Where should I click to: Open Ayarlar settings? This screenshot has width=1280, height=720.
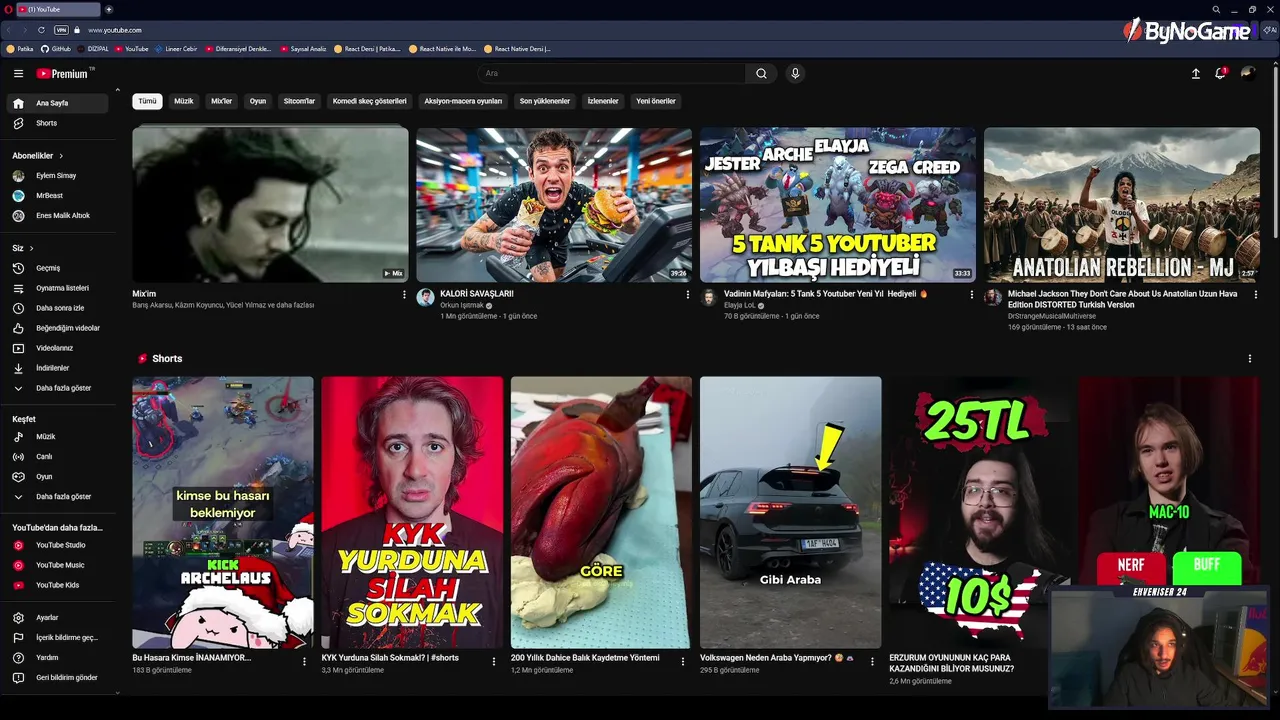coord(57,618)
